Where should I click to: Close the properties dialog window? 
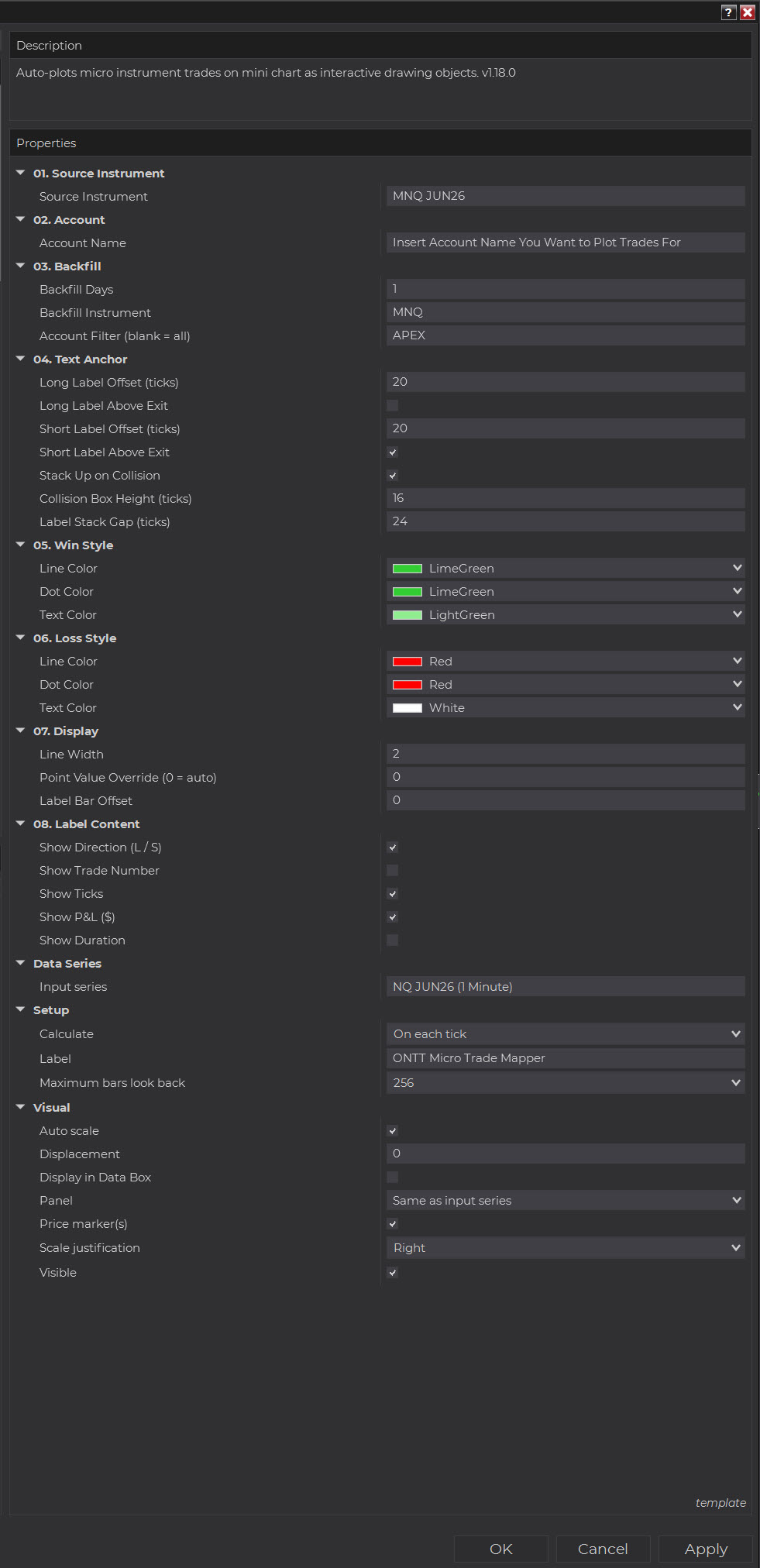pos(748,12)
